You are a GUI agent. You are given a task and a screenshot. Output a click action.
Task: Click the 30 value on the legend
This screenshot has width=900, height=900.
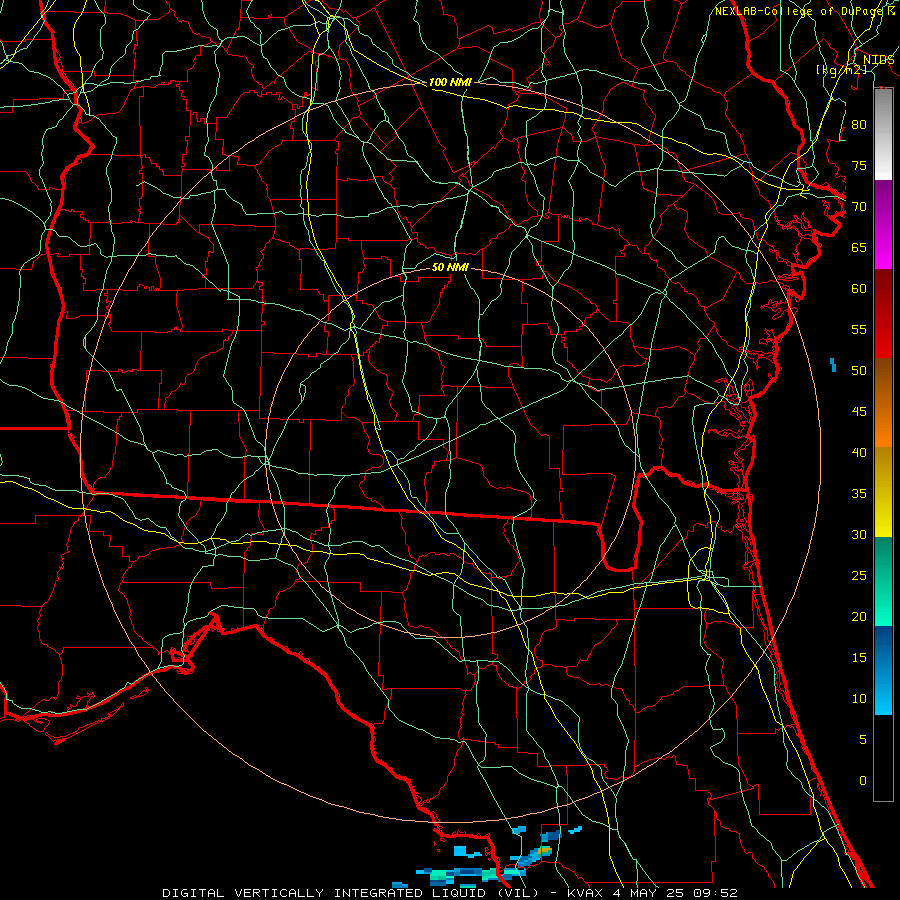859,535
